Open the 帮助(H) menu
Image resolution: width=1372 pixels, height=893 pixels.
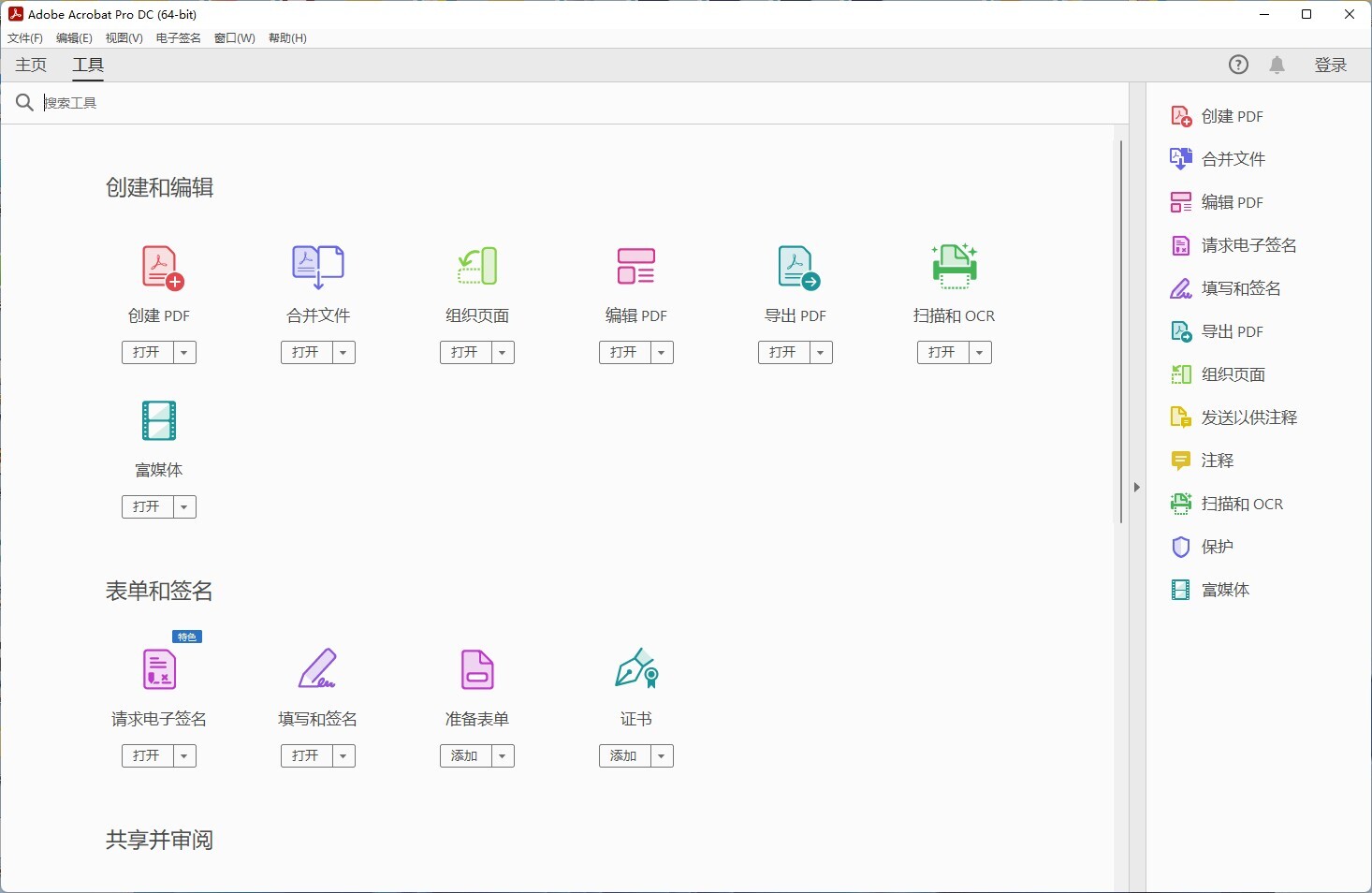click(x=287, y=38)
